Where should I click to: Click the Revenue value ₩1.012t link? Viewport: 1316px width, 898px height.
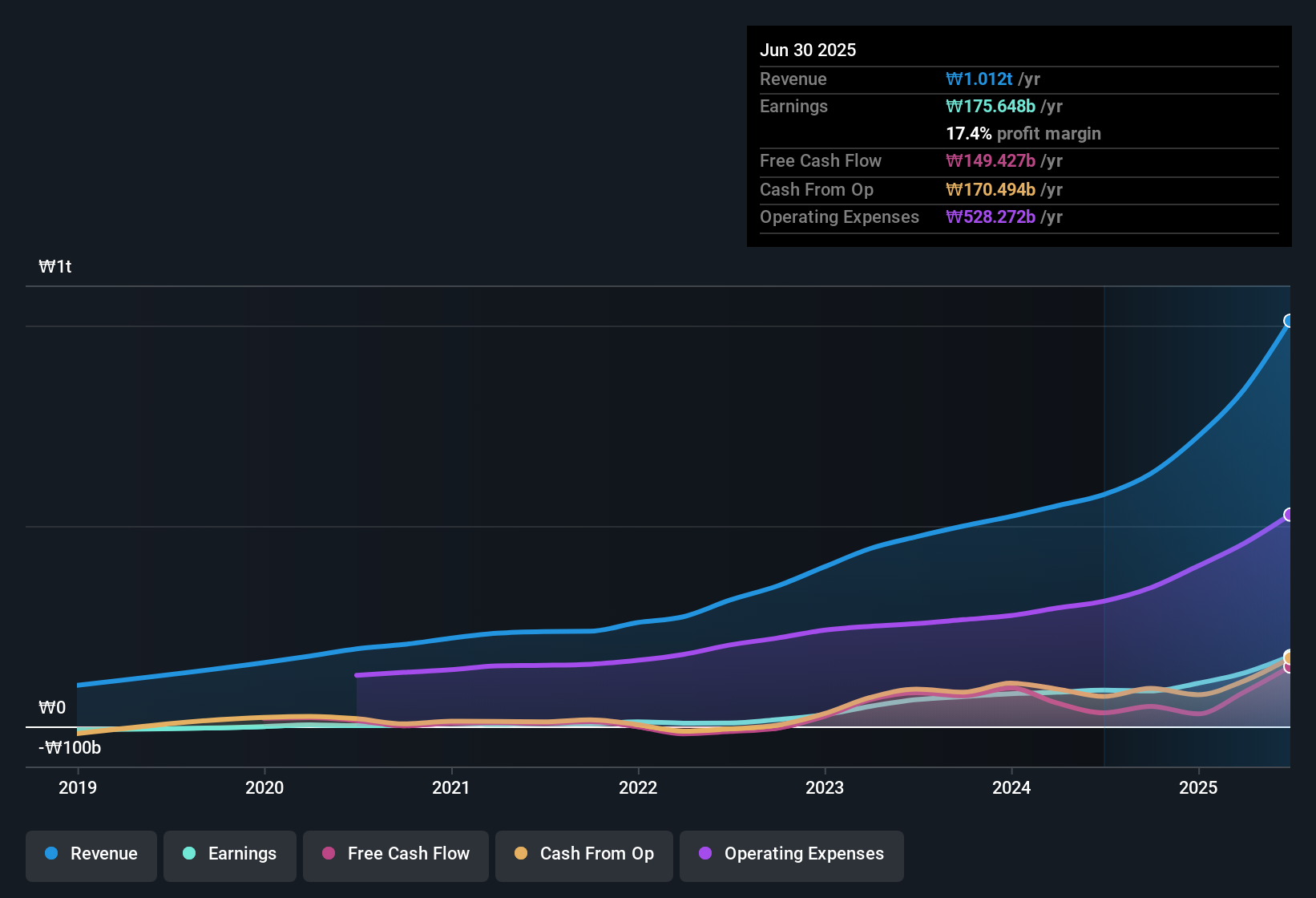(x=979, y=79)
